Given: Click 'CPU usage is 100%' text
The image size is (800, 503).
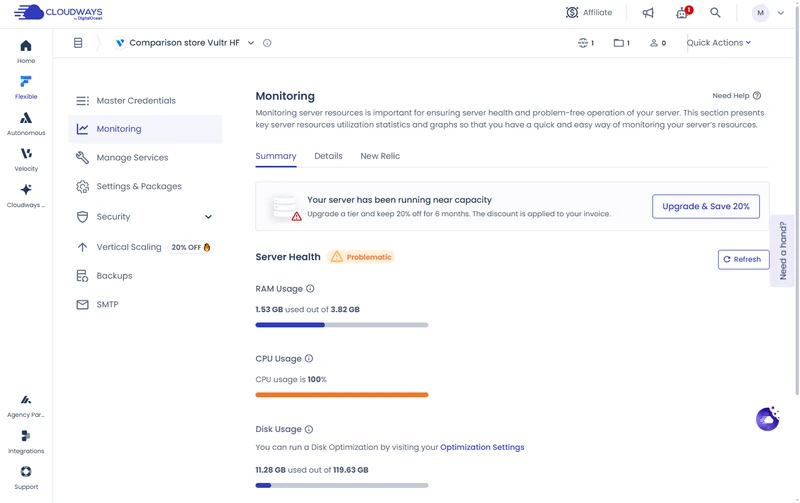Looking at the screenshot, I should (291, 379).
